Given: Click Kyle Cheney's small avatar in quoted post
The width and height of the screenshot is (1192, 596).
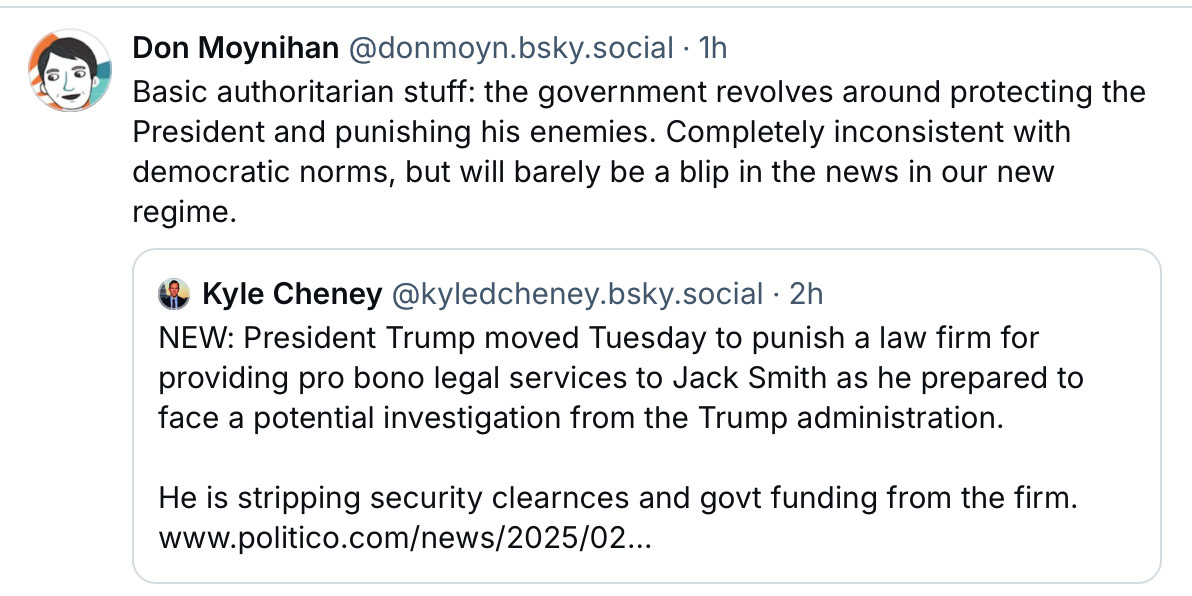Looking at the screenshot, I should click(x=174, y=294).
